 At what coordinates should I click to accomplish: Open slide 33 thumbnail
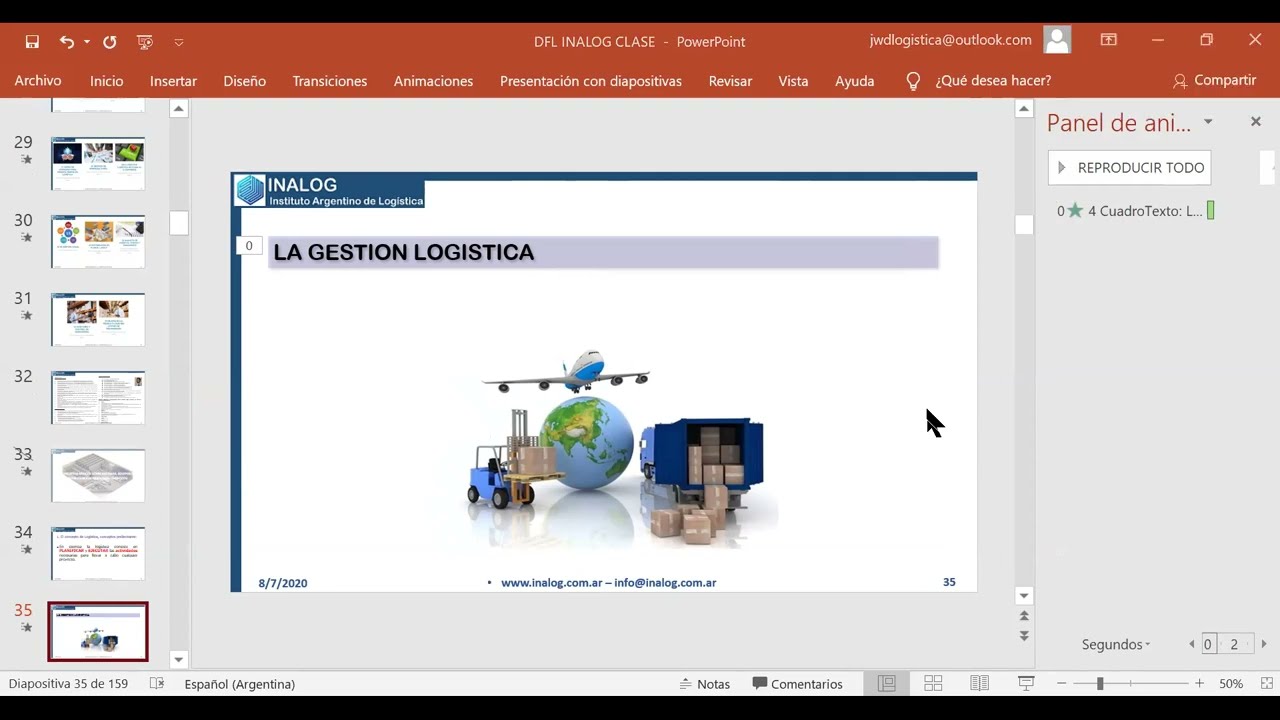[98, 475]
